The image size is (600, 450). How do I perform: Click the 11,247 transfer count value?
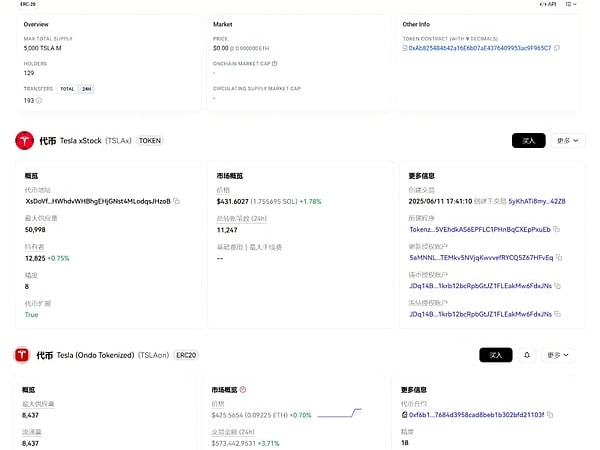[227, 230]
